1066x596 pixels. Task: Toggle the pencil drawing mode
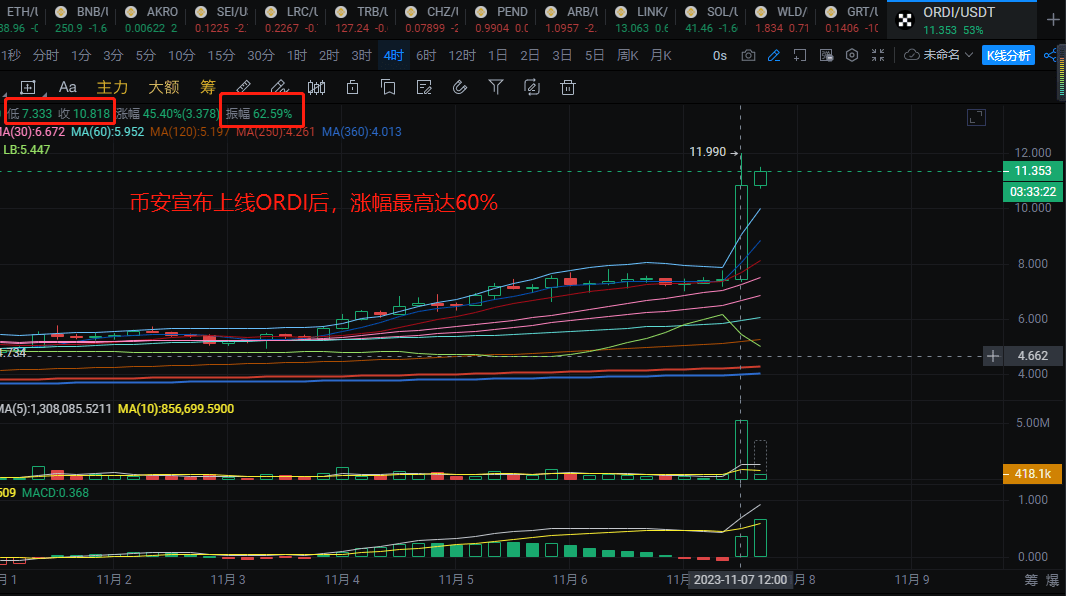click(x=773, y=55)
